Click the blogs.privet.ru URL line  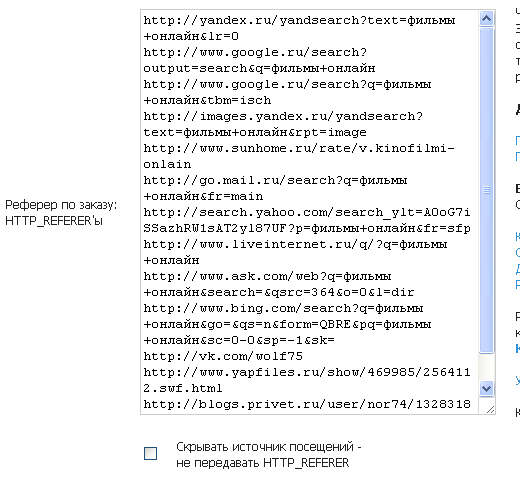tap(307, 405)
